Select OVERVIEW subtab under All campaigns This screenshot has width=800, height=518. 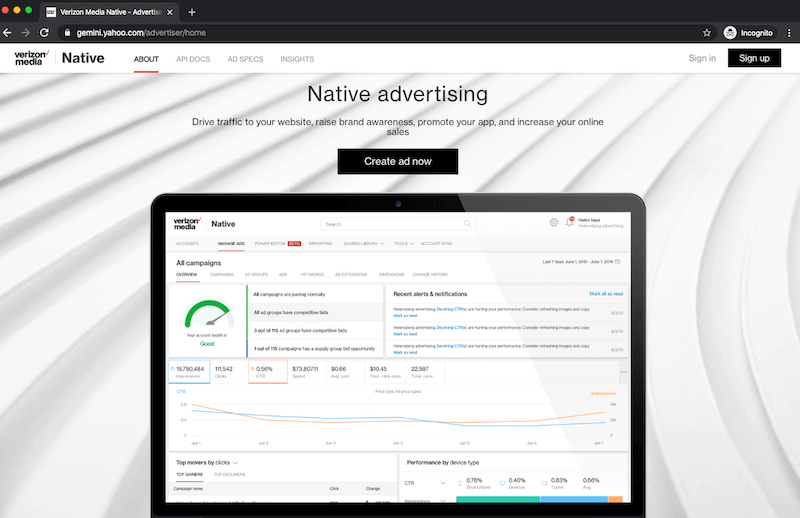[187, 275]
